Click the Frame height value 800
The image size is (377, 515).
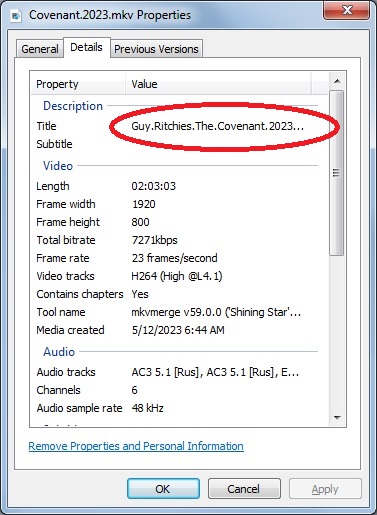tap(140, 222)
